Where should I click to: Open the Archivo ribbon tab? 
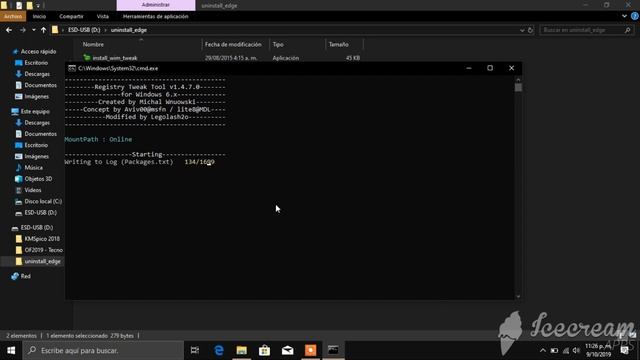[x=13, y=16]
